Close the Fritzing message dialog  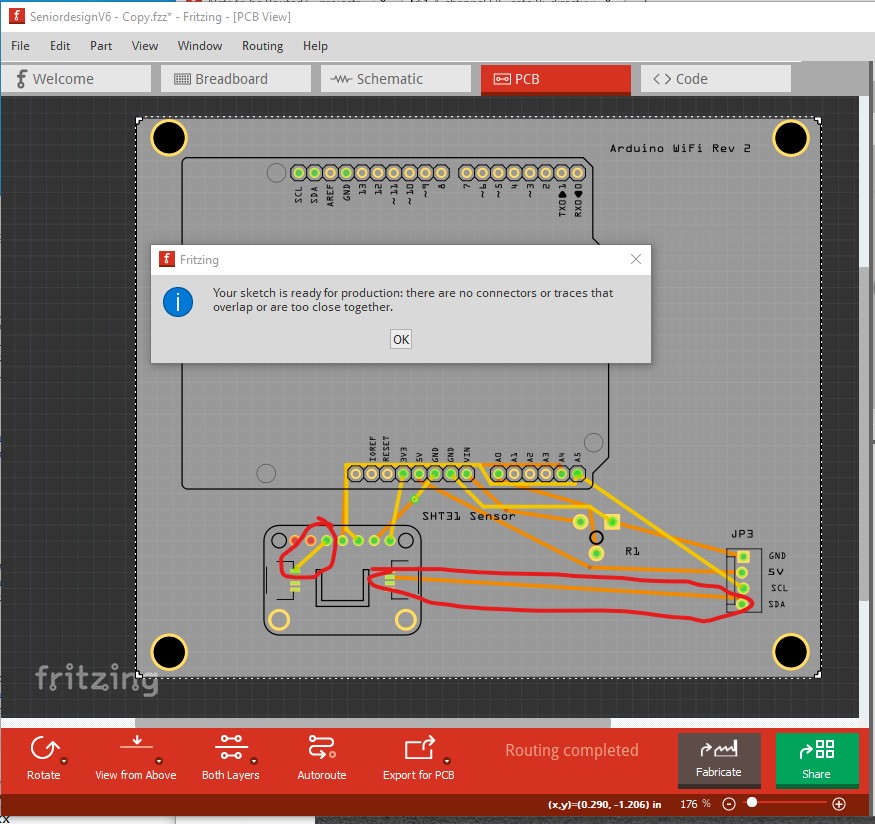coord(636,259)
